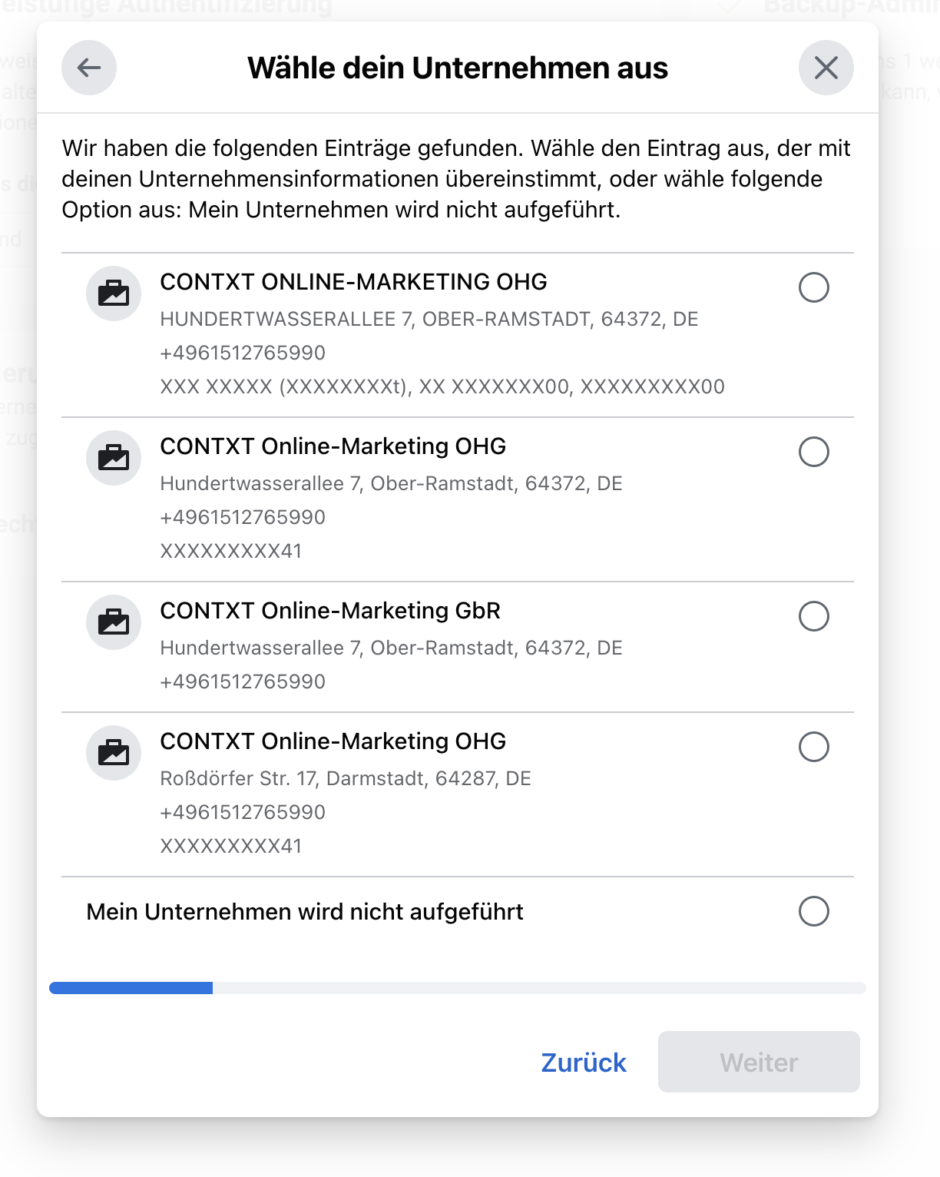Click address Roßdörfer Str. 17, Darmstadt, 64287, DE
940x1177 pixels.
coord(345,778)
